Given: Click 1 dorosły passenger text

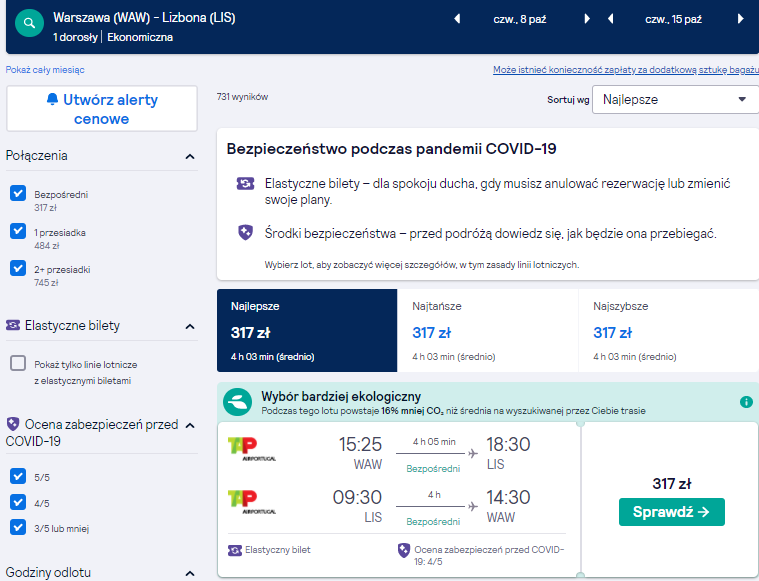Looking at the screenshot, I should pyautogui.click(x=75, y=37).
